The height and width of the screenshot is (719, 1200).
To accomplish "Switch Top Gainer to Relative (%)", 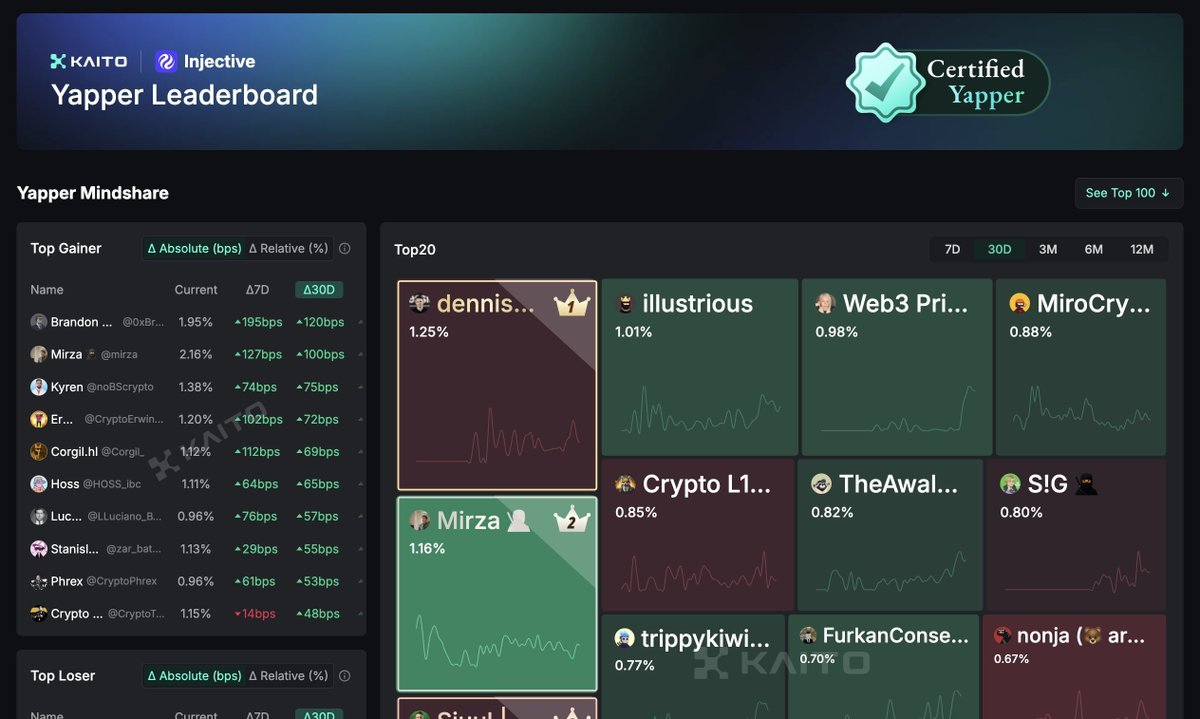I will pyautogui.click(x=288, y=249).
